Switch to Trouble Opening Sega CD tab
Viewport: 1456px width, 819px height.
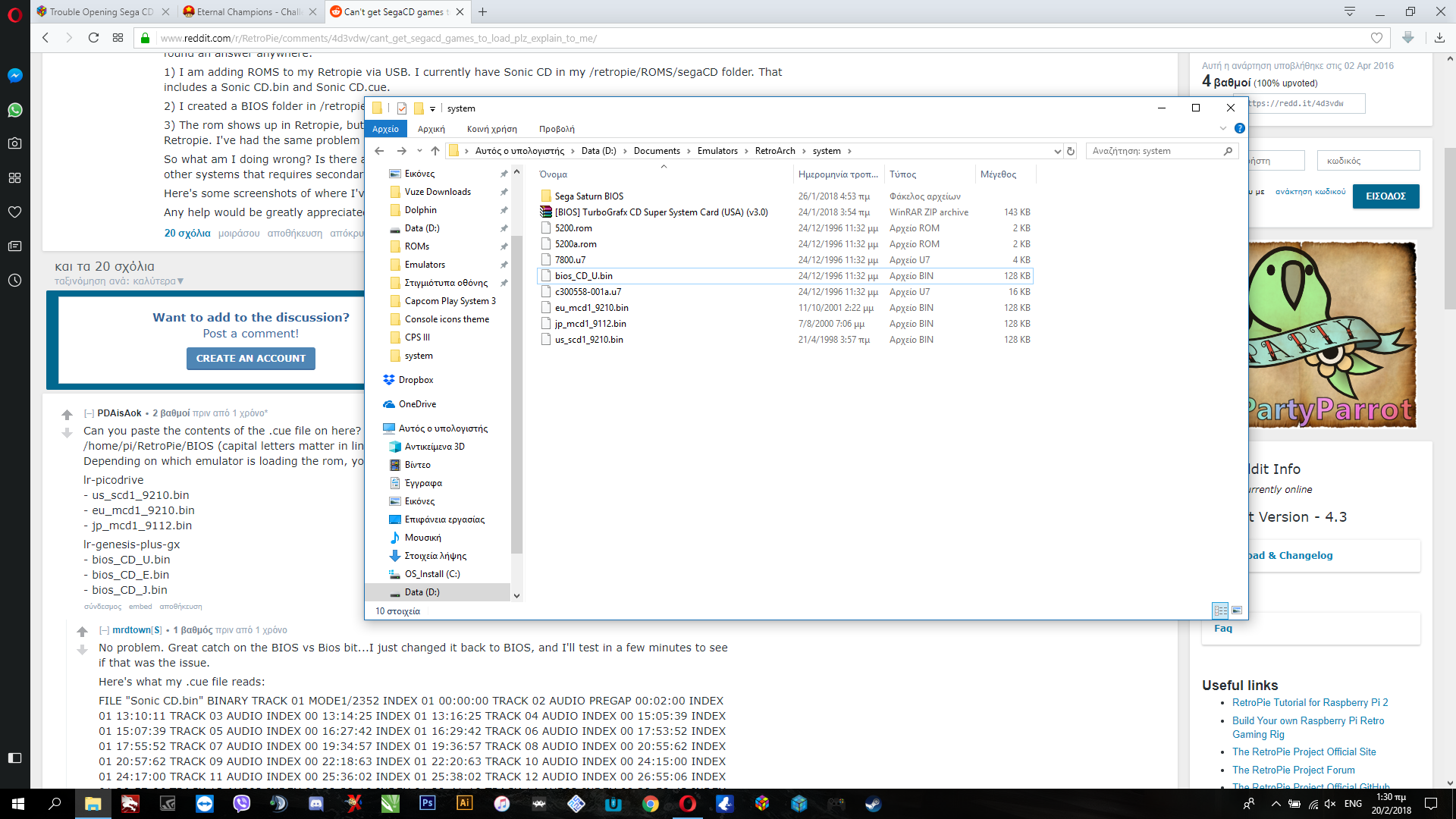click(102, 12)
